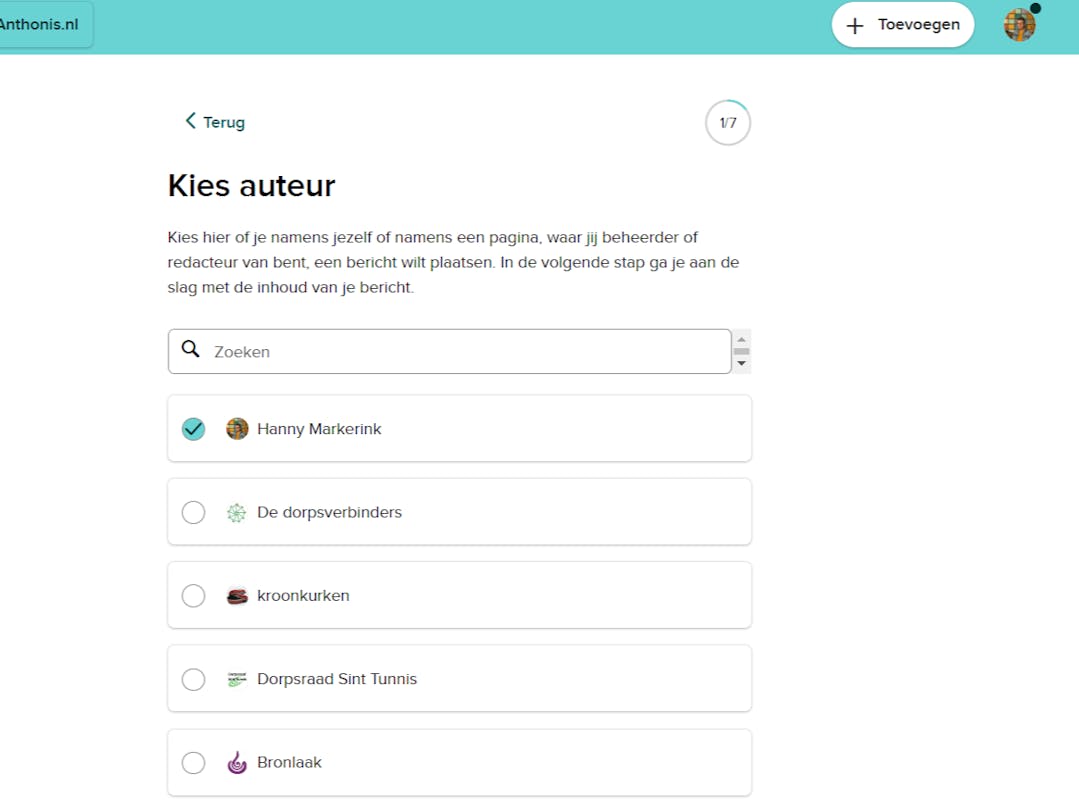Click the scroll down arrow beside search

[x=741, y=364]
